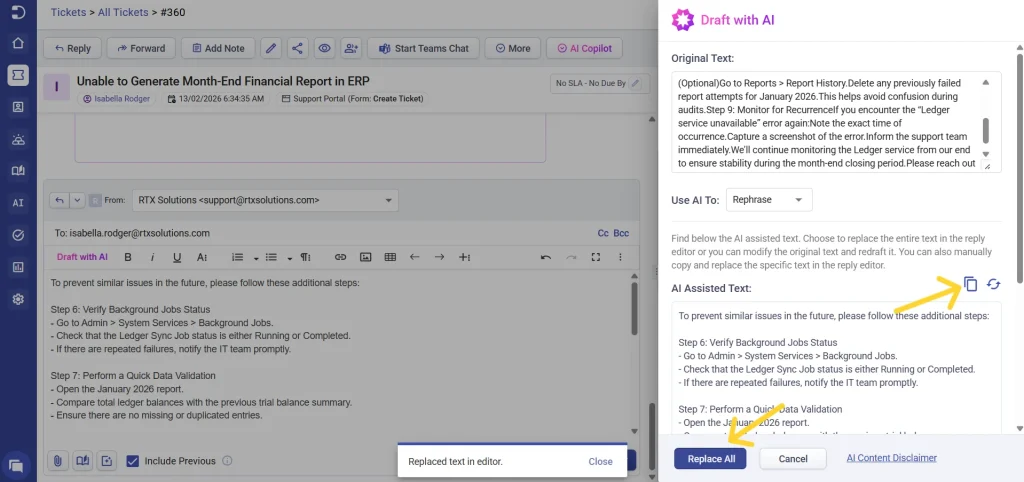Apply underline formatting in reply editor

(176, 257)
